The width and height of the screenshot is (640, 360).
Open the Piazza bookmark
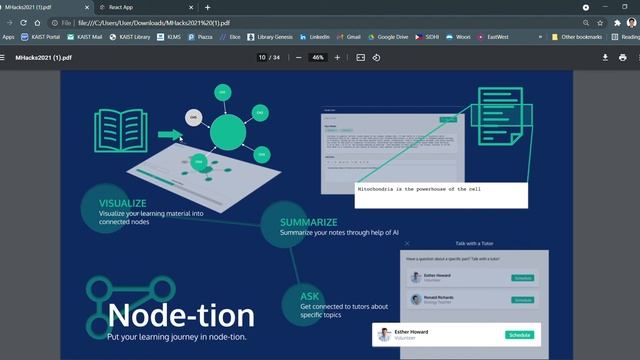[200, 37]
